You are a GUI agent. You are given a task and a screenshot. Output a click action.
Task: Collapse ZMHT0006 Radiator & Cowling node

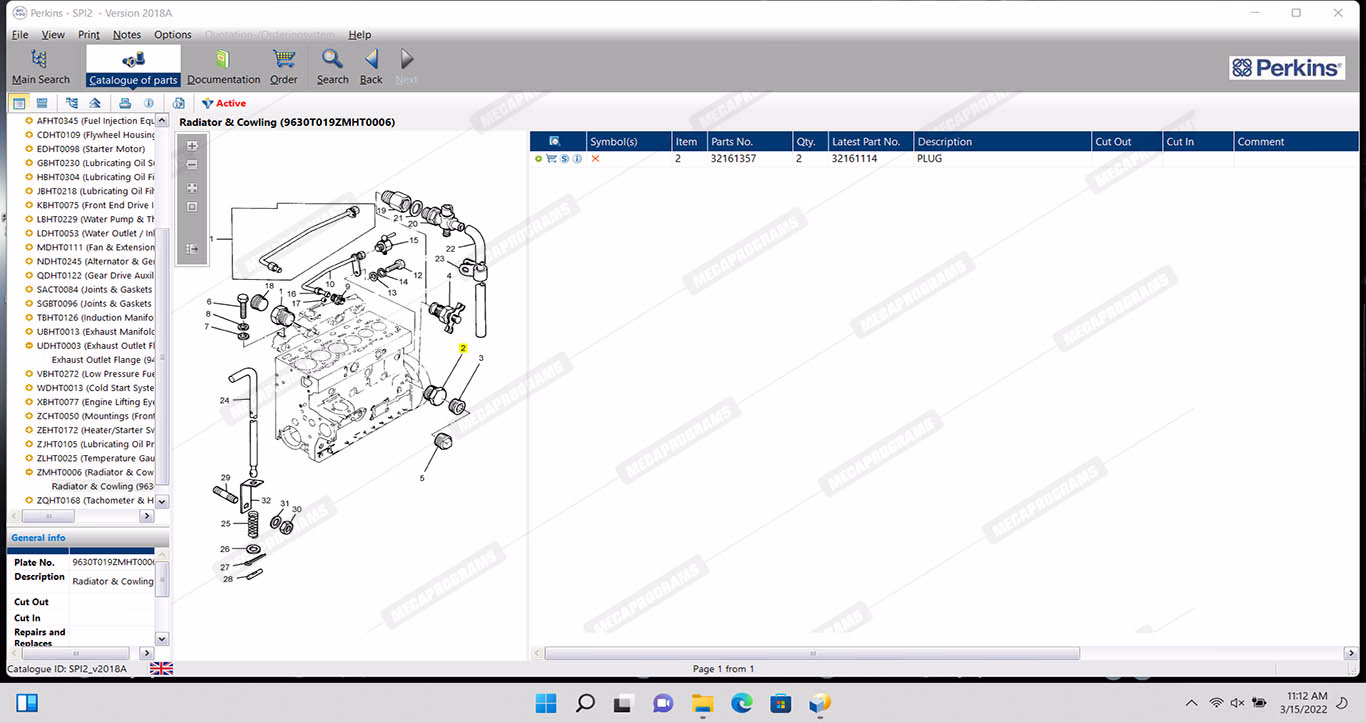29,472
